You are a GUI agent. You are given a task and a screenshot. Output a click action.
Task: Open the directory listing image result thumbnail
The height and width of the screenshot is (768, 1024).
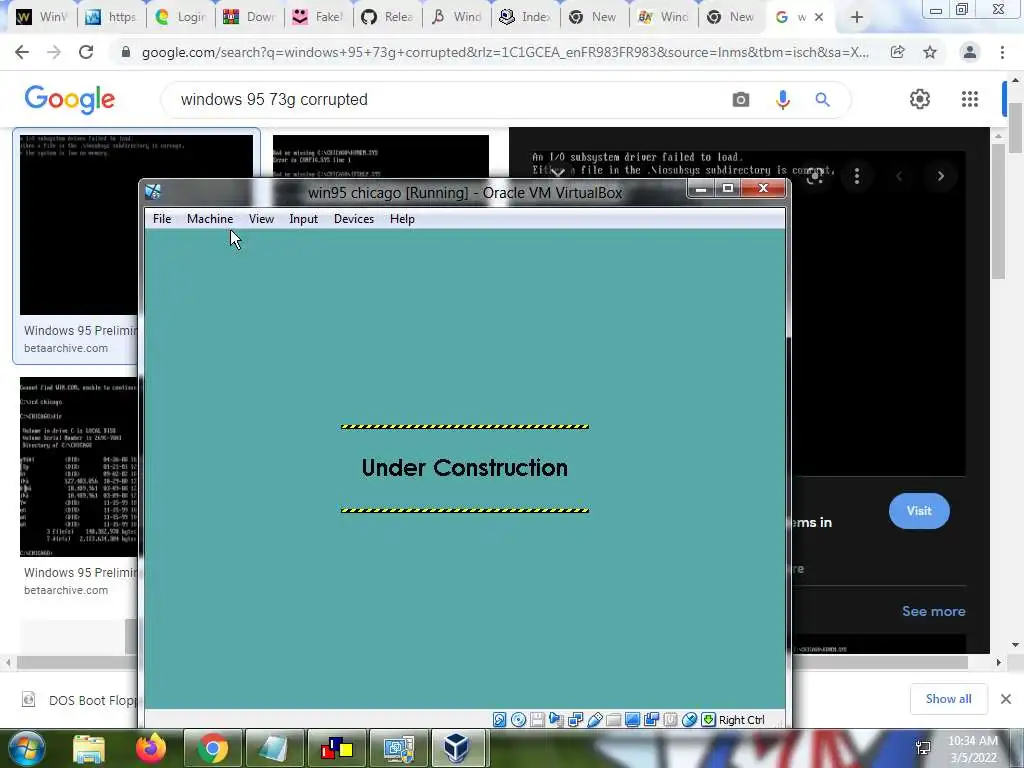tap(78, 466)
